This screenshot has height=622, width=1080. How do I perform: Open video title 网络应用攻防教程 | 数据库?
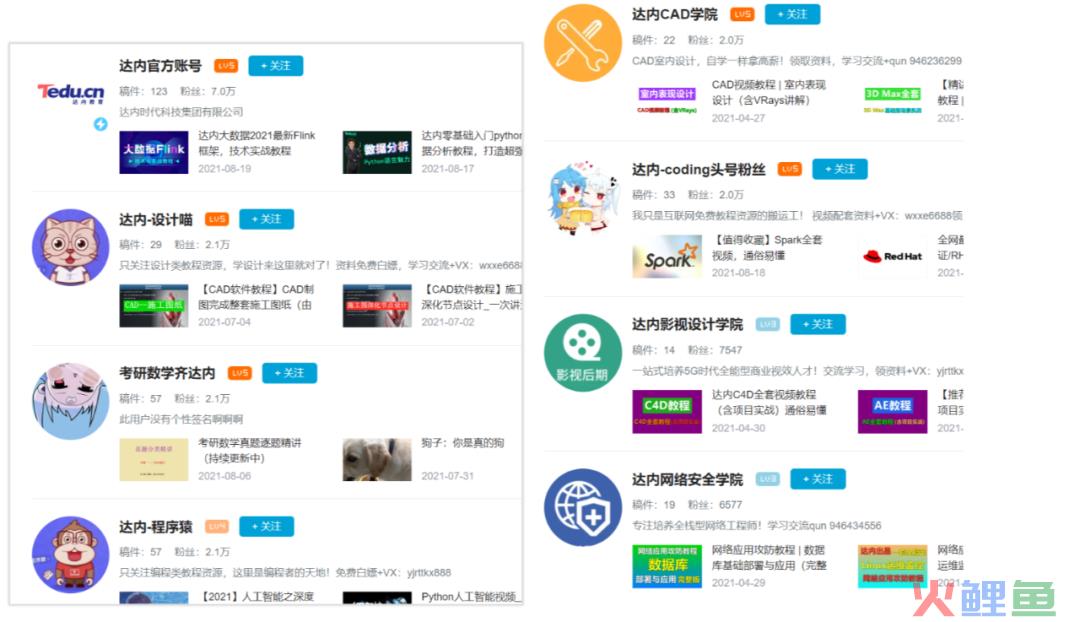pos(769,557)
